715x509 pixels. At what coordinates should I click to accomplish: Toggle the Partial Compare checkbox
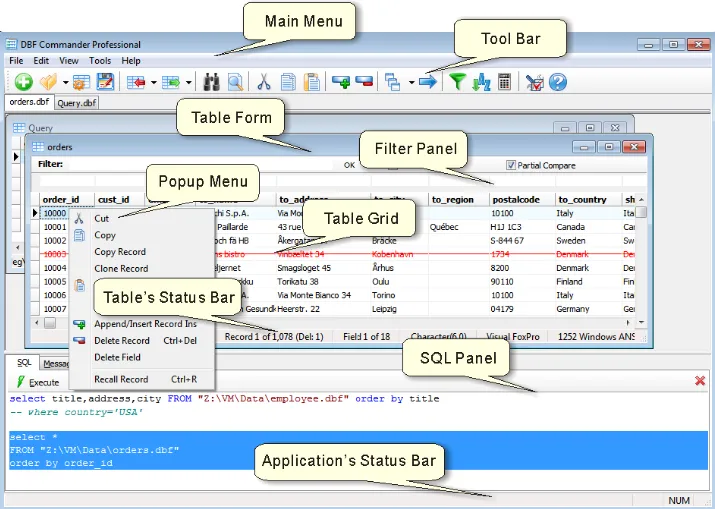tap(511, 165)
